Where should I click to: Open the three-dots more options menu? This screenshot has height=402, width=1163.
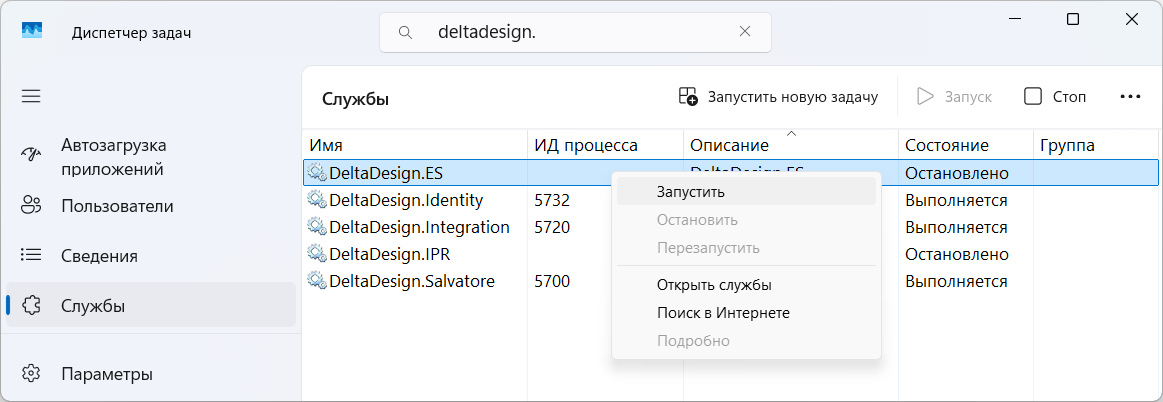pyautogui.click(x=1130, y=96)
